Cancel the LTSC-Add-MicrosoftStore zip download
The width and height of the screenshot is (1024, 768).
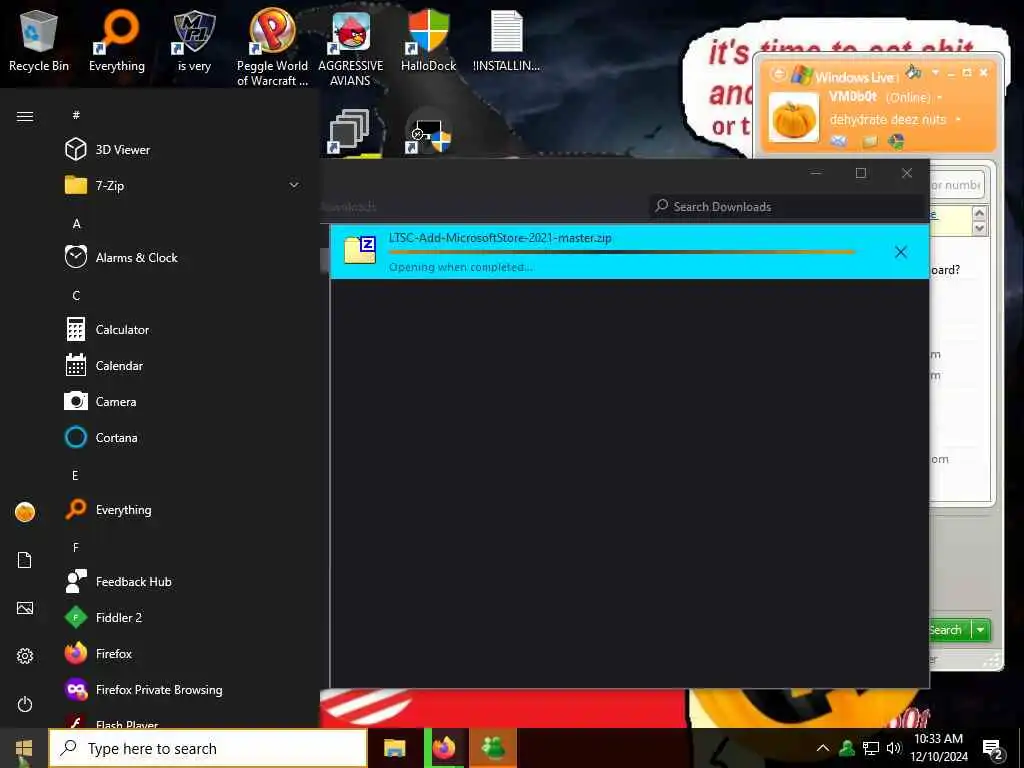901,252
